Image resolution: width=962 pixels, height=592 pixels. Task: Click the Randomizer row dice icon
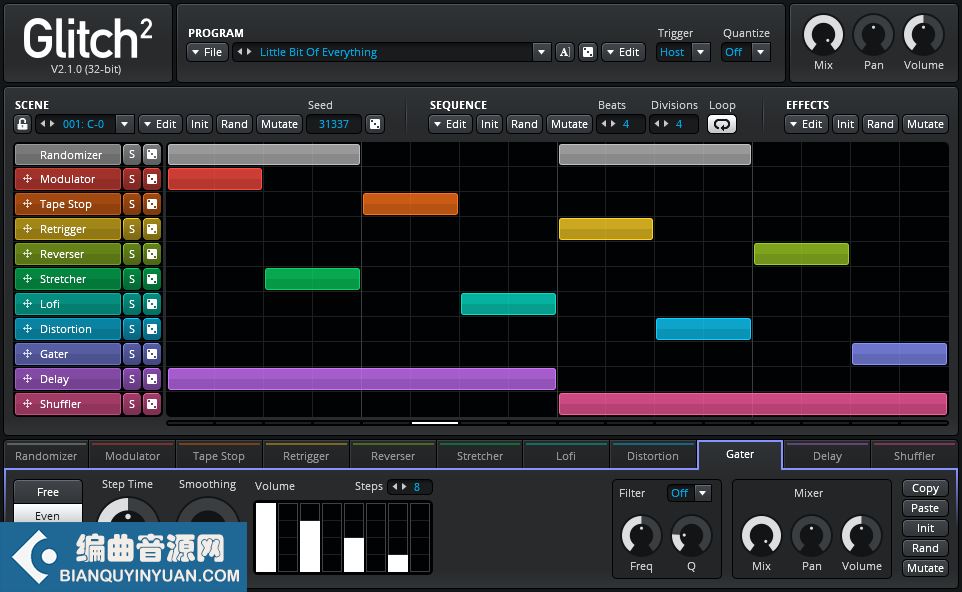[x=152, y=155]
